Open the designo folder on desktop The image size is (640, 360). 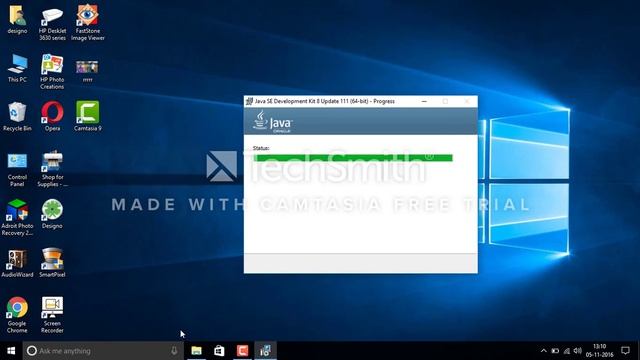click(17, 19)
